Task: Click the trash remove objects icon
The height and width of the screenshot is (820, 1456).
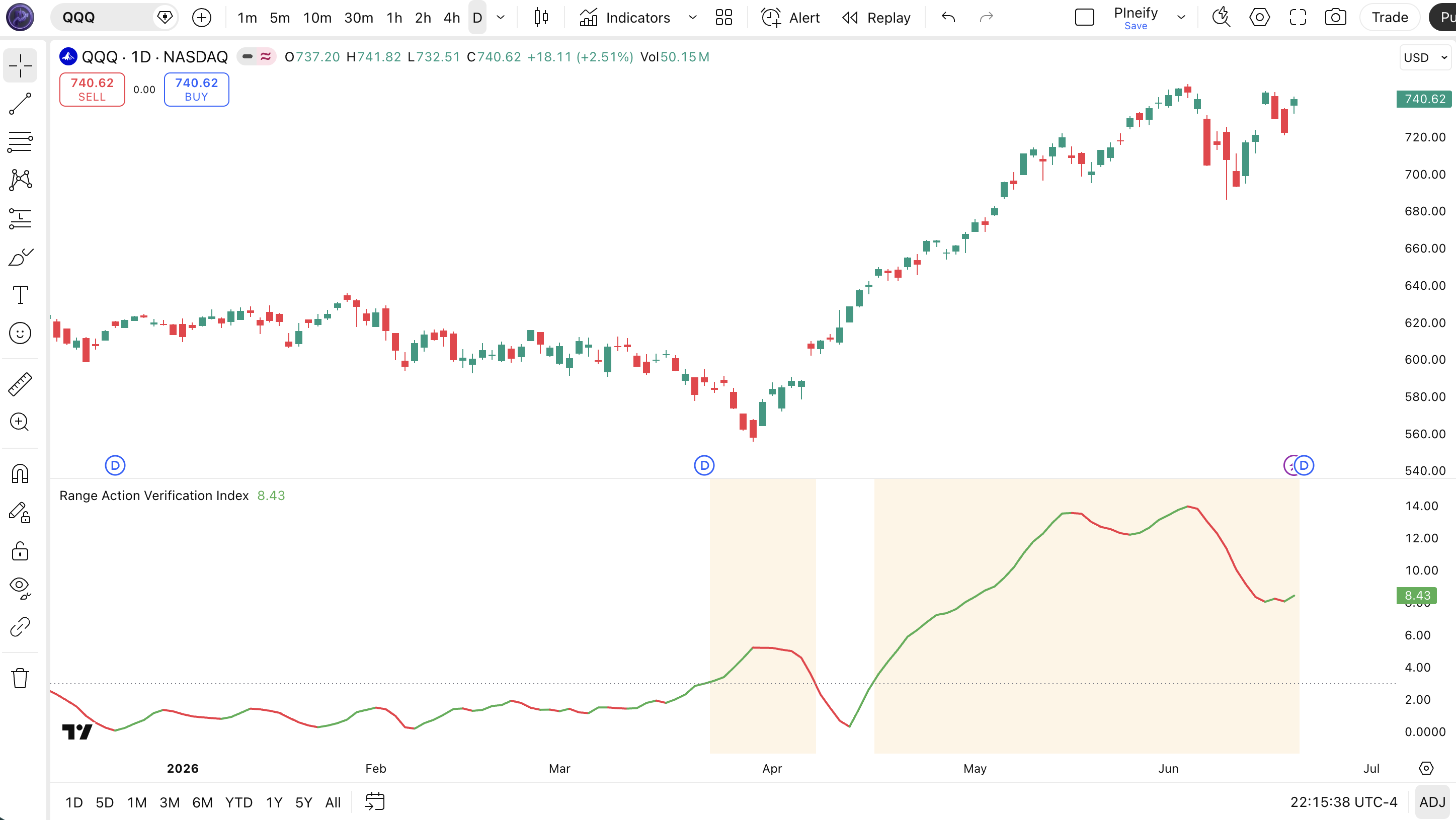Action: [x=20, y=678]
